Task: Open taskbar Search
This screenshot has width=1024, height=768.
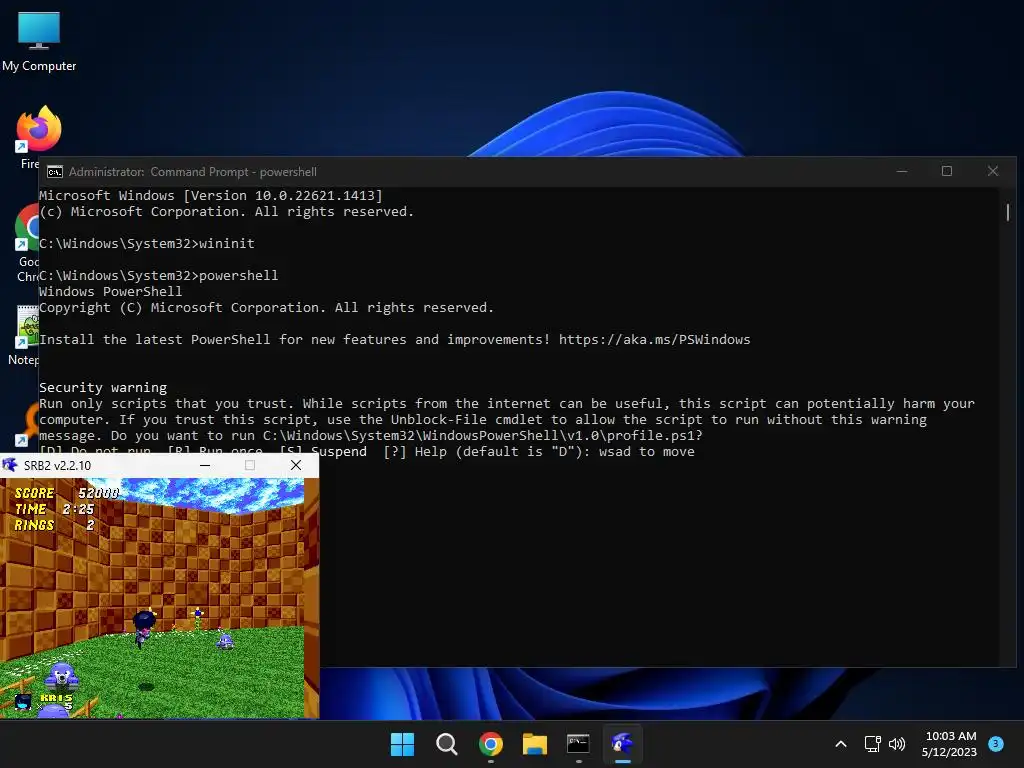Action: click(447, 744)
